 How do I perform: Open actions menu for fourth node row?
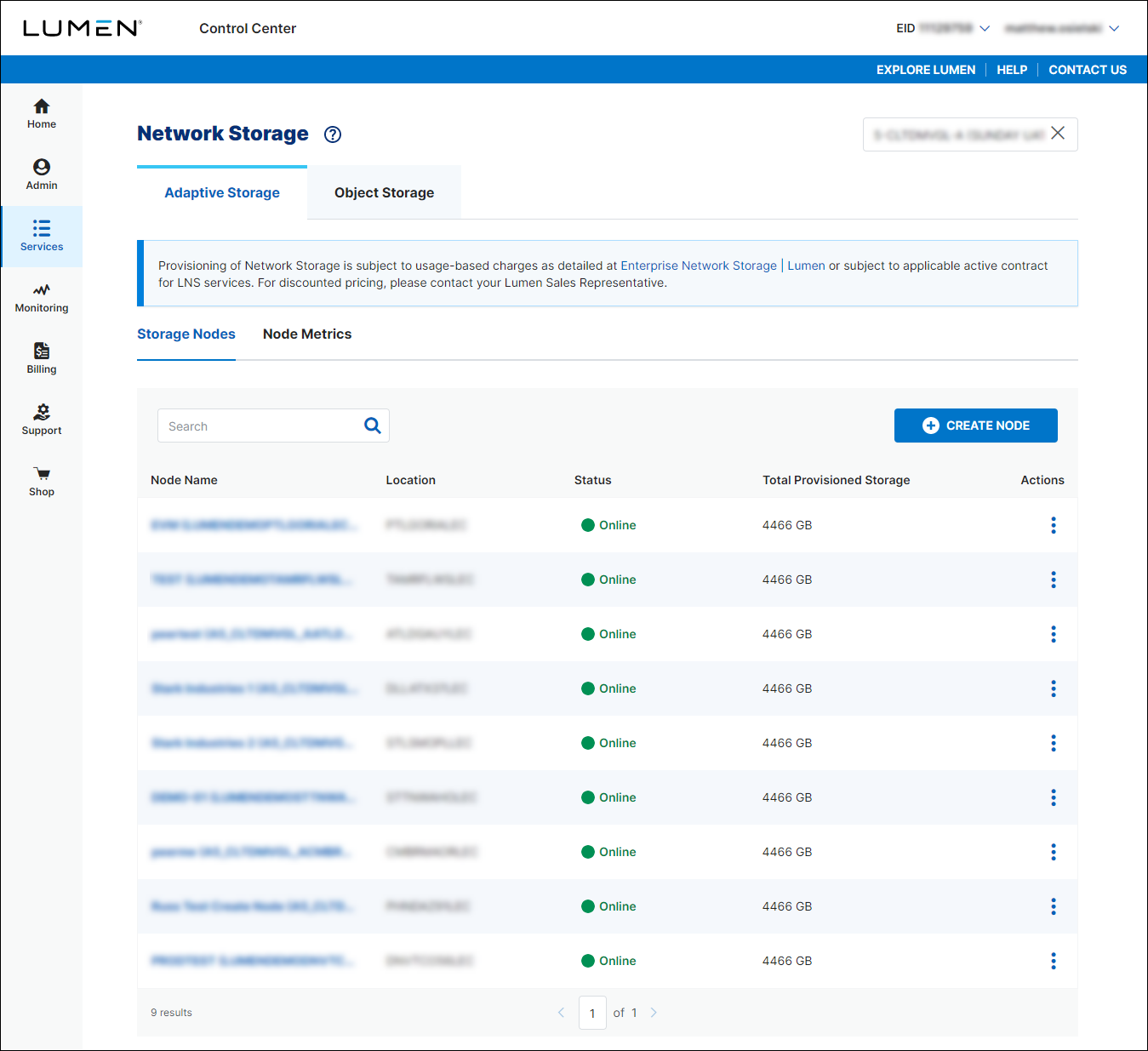pos(1054,688)
